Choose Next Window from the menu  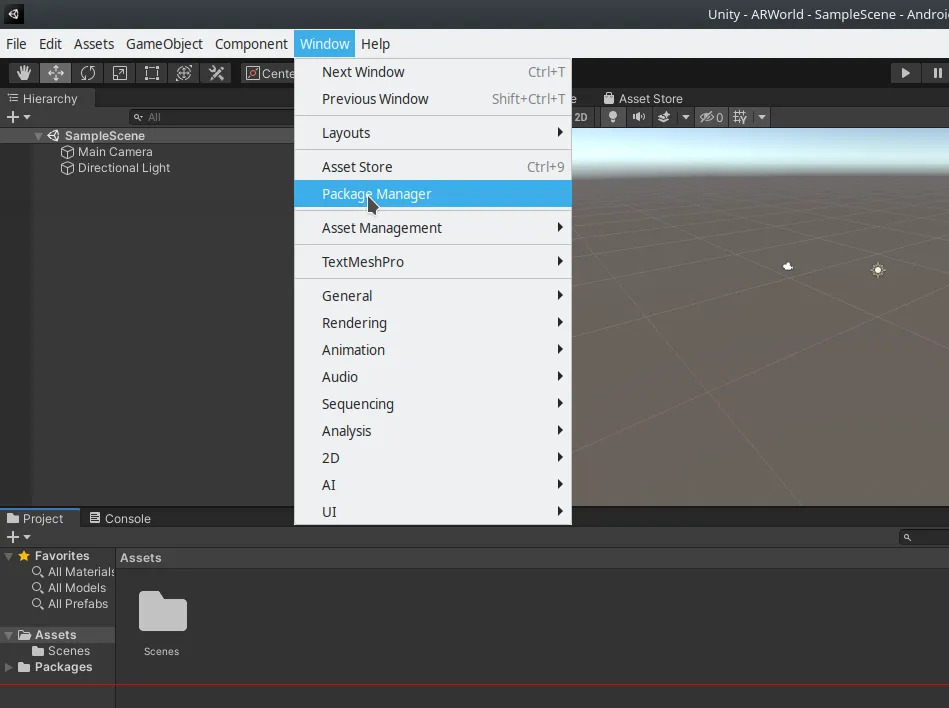tap(433, 72)
